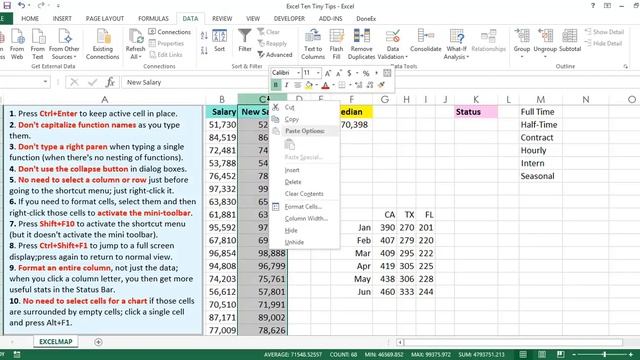Save the workbook from quick access toolbar
This screenshot has width=640, height=360.
pos(7,6)
